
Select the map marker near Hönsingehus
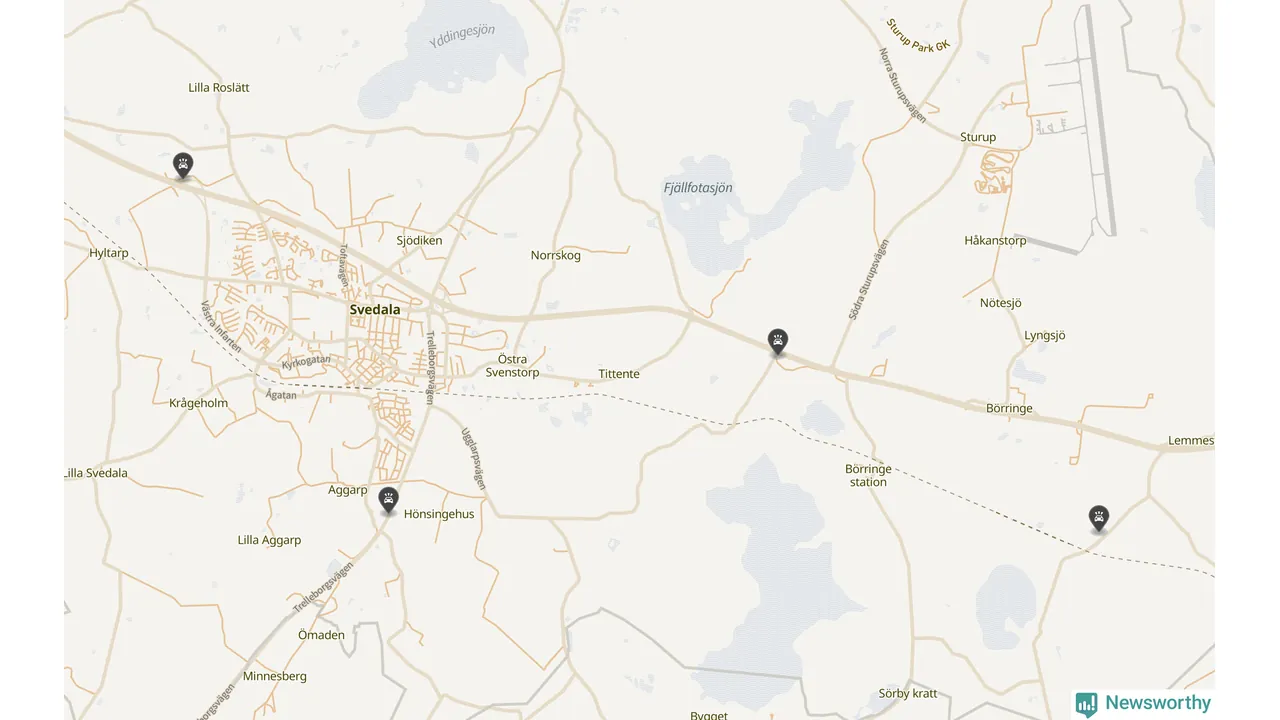pyautogui.click(x=389, y=500)
